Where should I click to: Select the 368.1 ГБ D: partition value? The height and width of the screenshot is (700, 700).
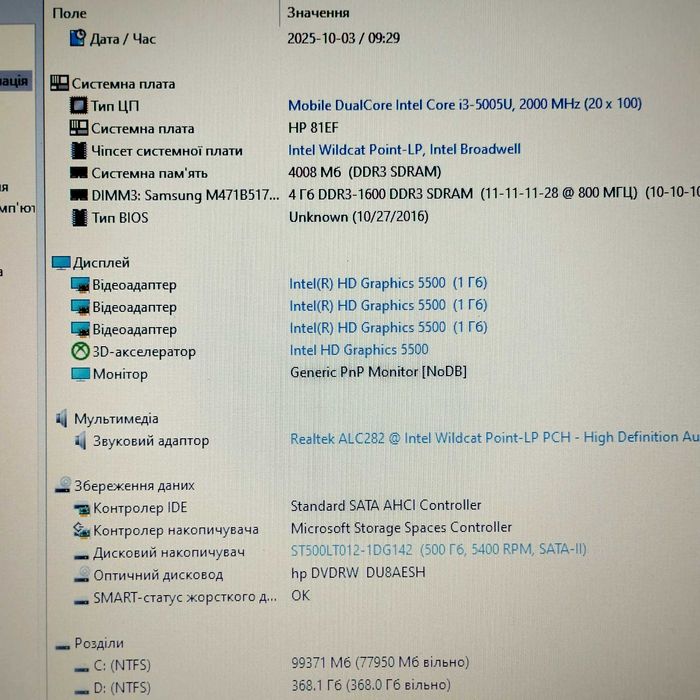coord(371,685)
